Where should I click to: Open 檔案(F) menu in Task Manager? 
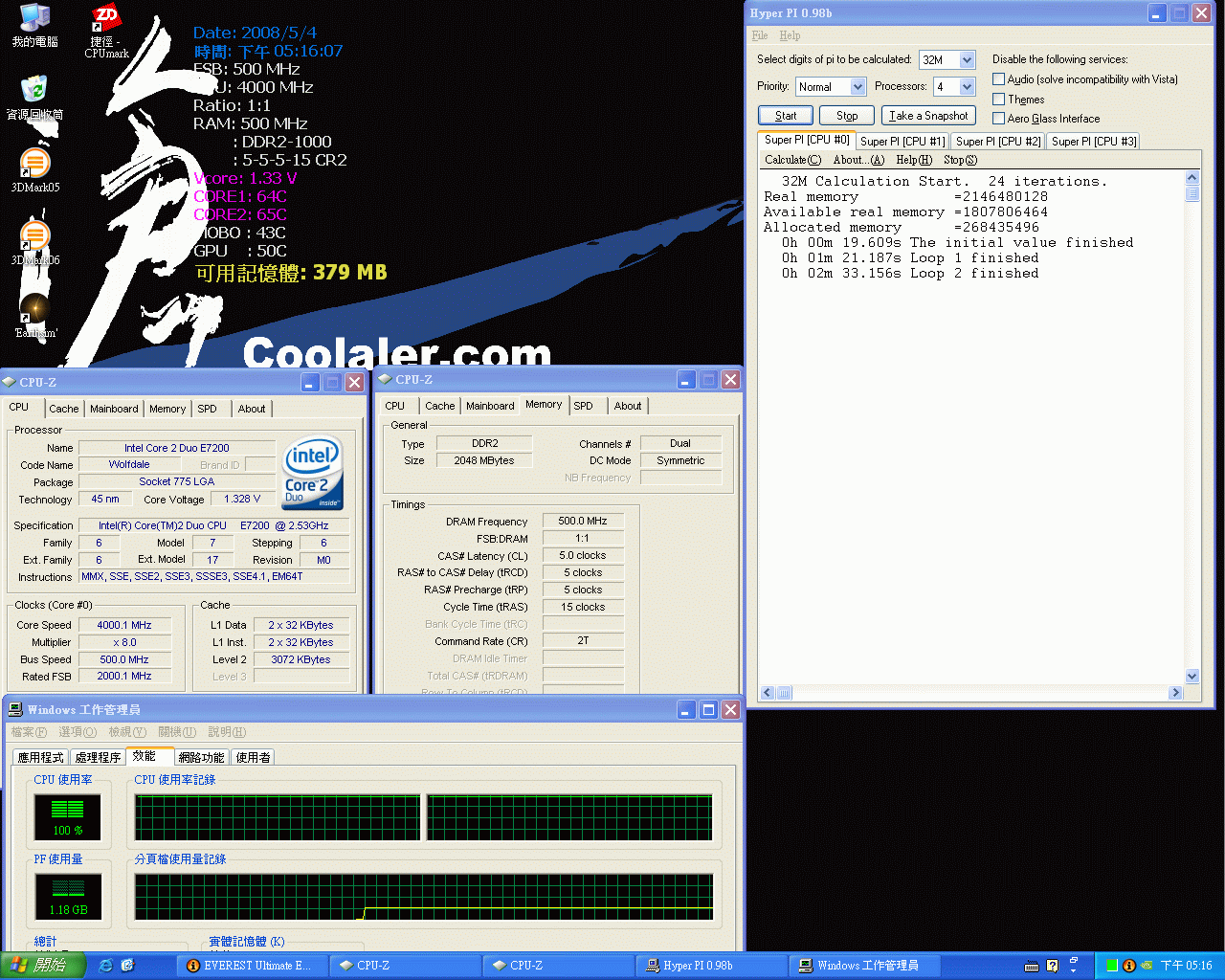pyautogui.click(x=28, y=732)
